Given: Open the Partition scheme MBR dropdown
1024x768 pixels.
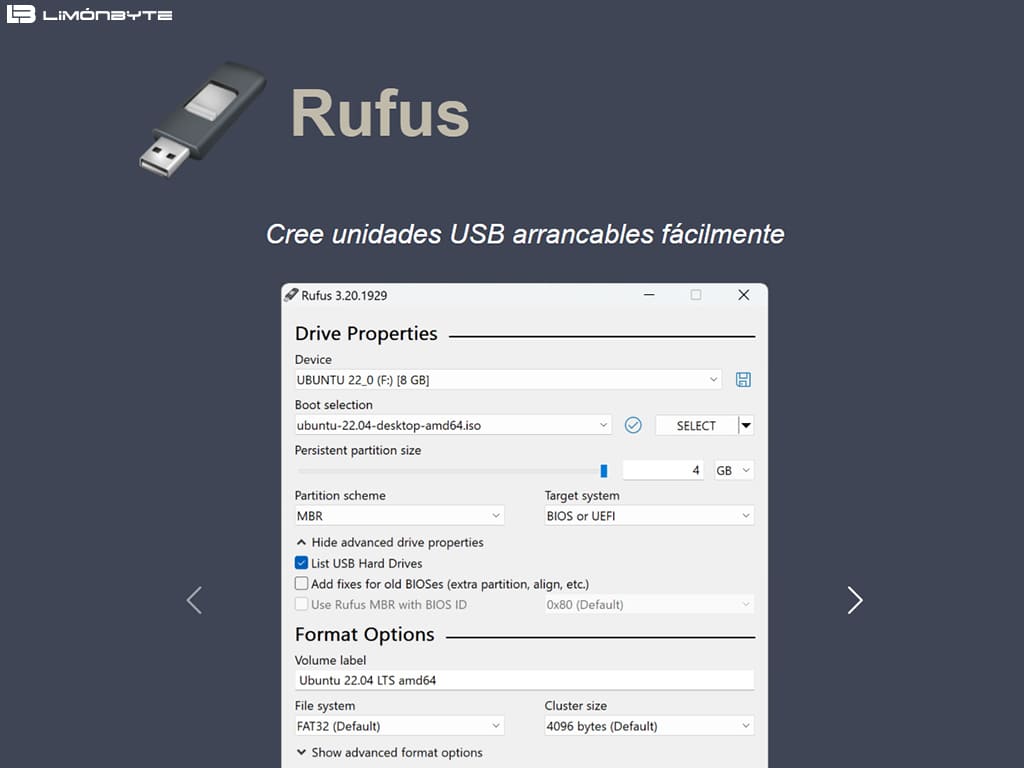Looking at the screenshot, I should (399, 516).
